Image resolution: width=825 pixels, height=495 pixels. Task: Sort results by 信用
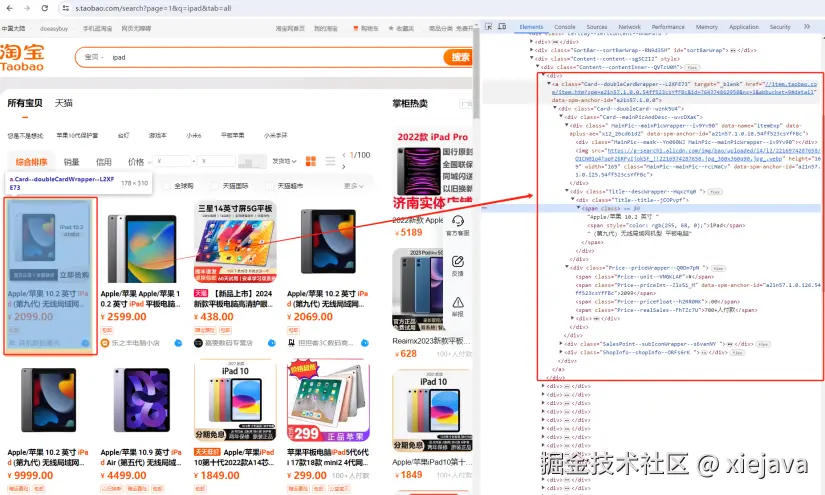click(x=104, y=161)
